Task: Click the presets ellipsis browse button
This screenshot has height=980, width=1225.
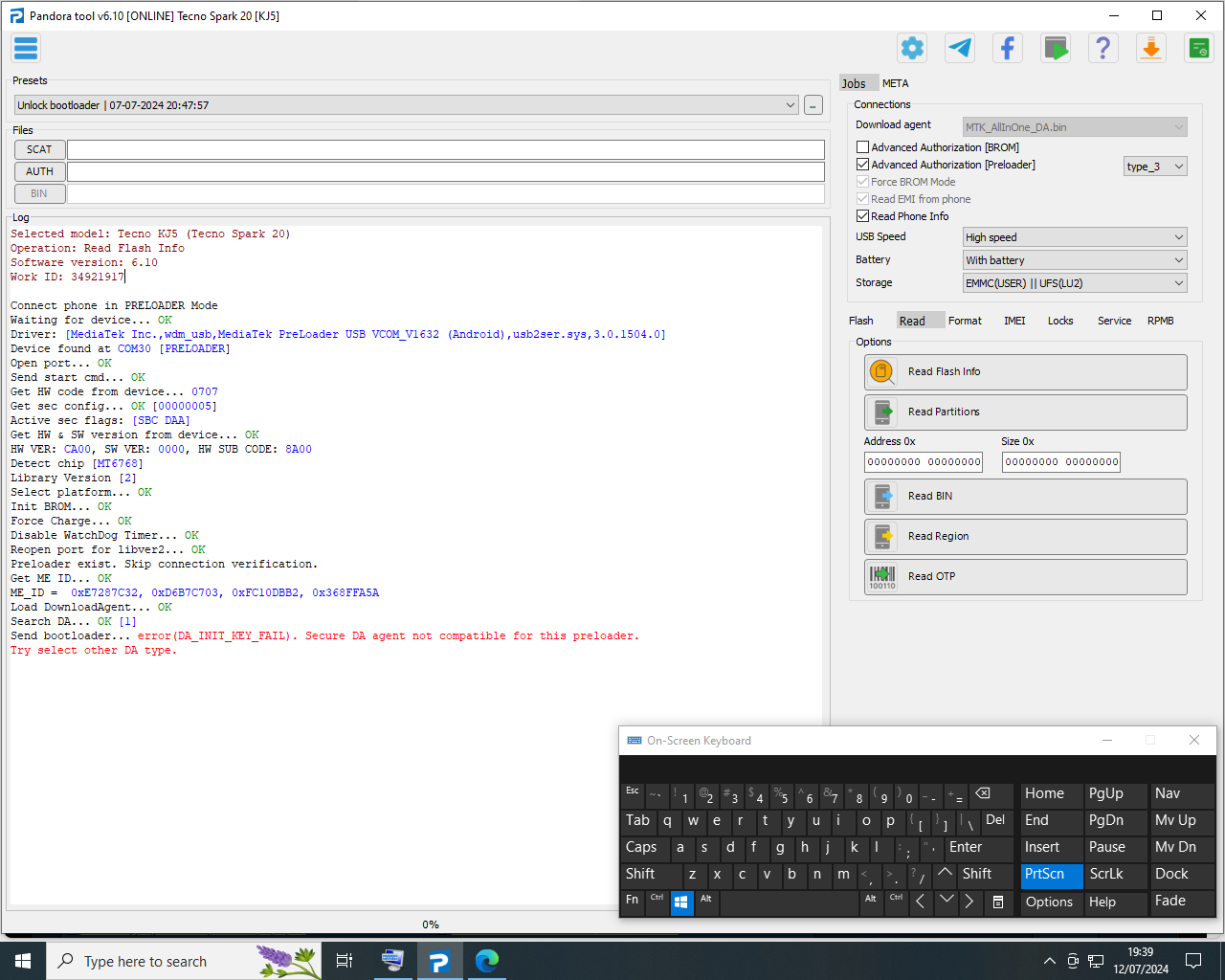Action: point(813,105)
